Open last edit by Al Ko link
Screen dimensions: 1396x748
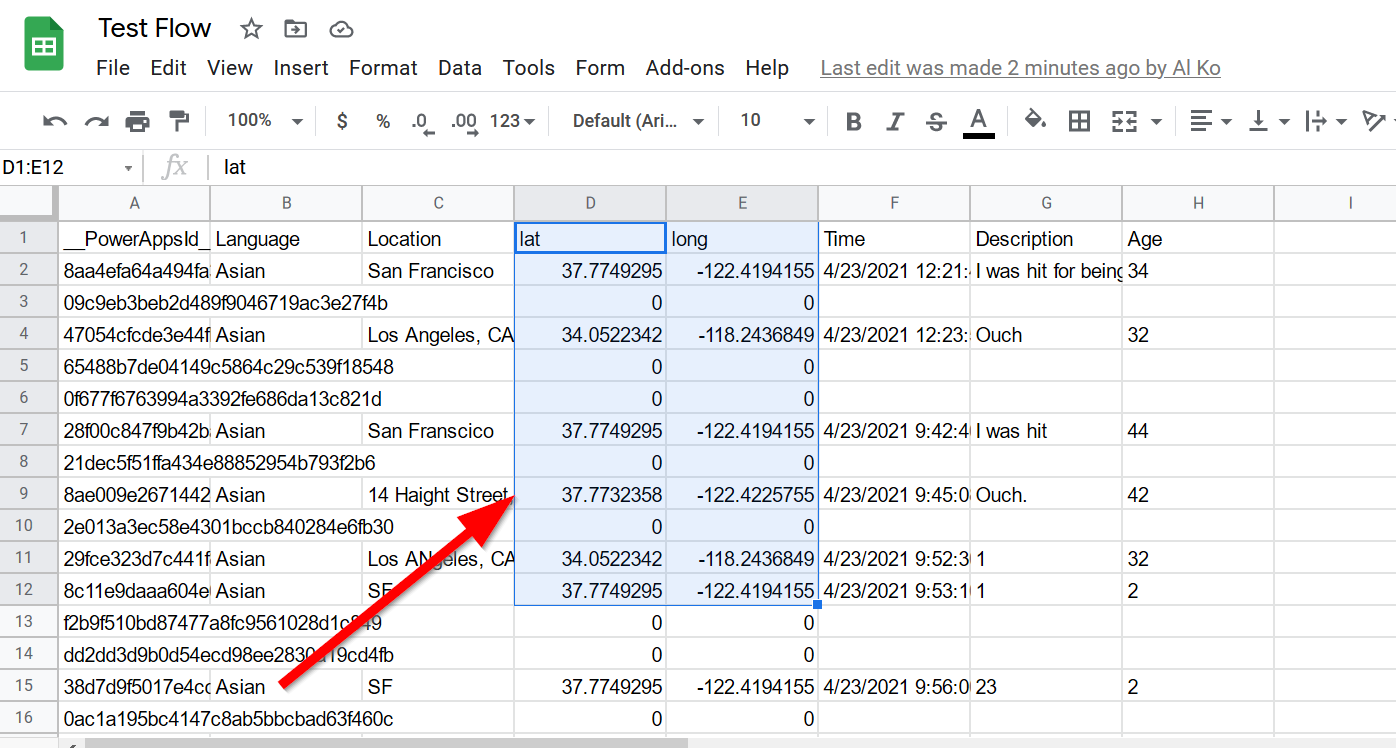tap(1020, 68)
